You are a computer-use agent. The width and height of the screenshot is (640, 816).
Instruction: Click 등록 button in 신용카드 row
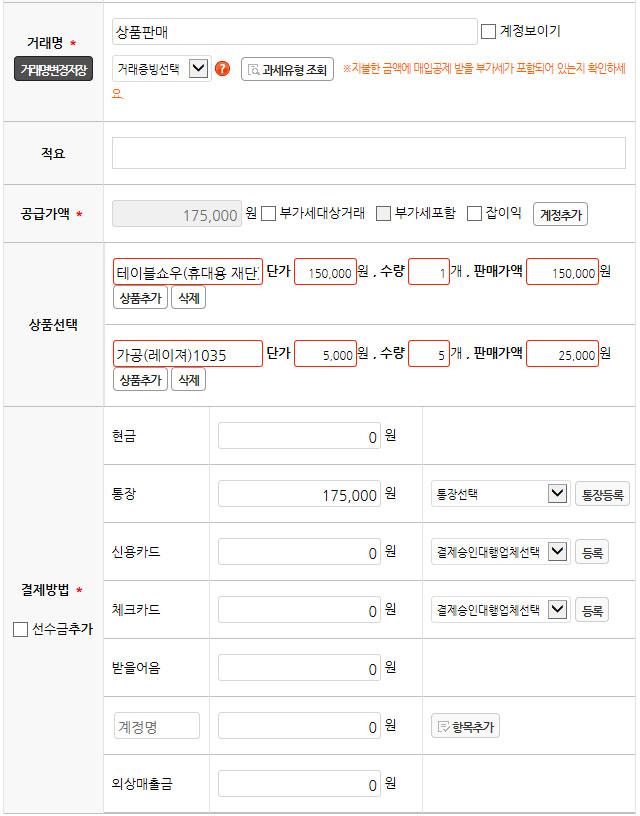[592, 552]
